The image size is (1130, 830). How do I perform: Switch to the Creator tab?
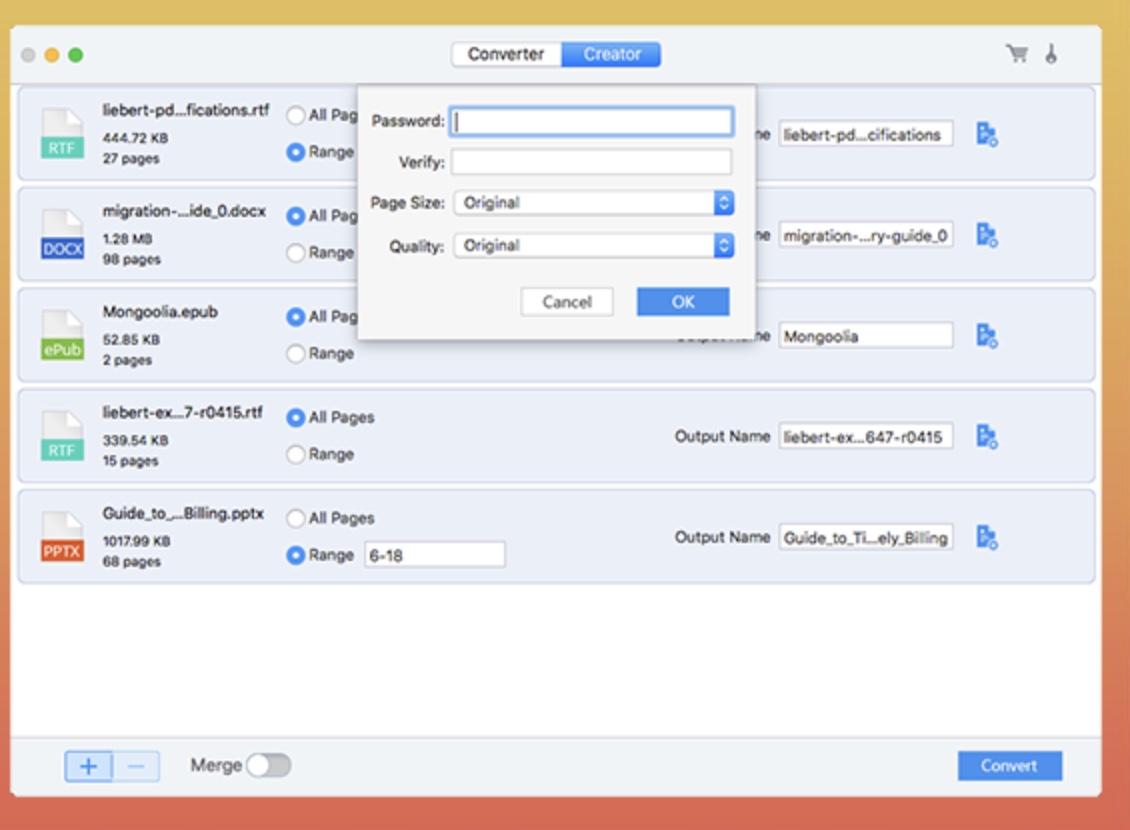(611, 54)
